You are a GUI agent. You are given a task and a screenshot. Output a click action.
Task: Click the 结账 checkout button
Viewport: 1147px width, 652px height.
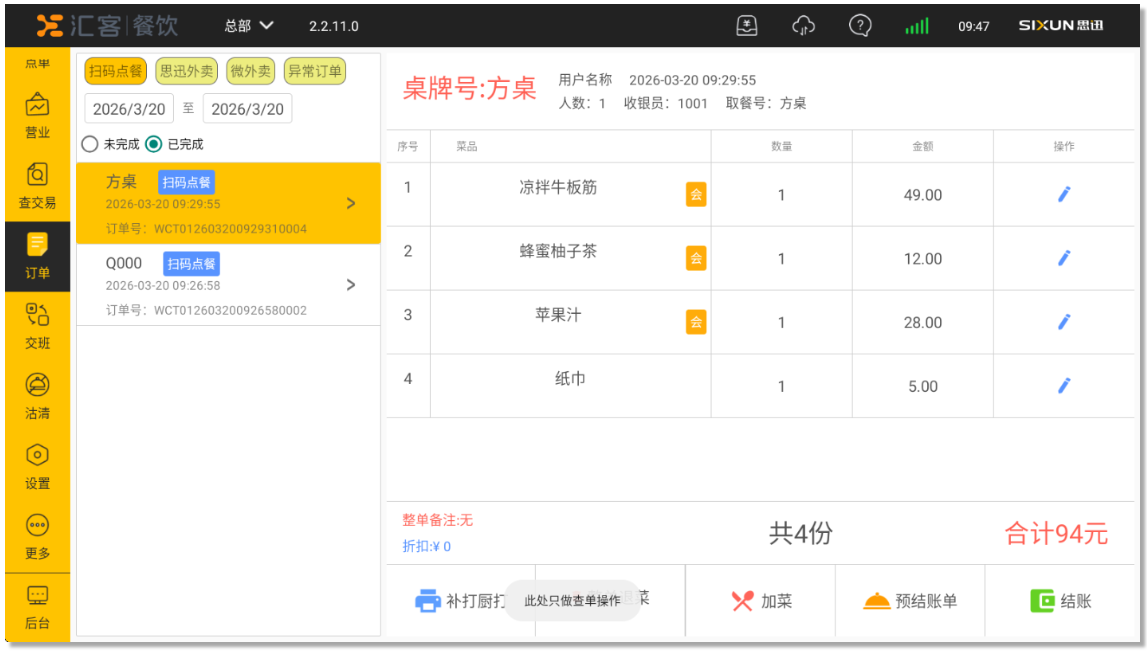click(1061, 601)
